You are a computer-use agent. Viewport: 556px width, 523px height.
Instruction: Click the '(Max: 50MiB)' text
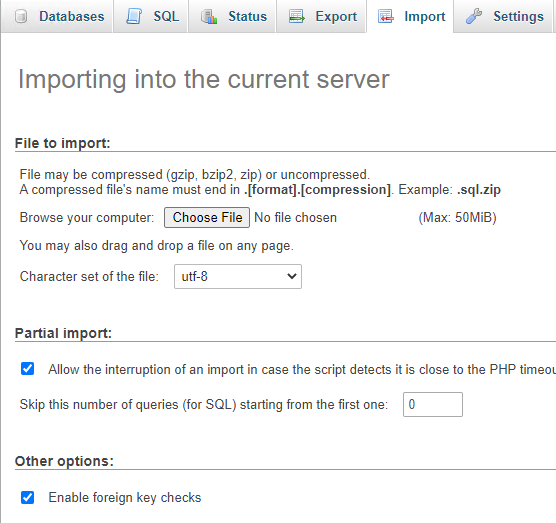[x=457, y=217]
